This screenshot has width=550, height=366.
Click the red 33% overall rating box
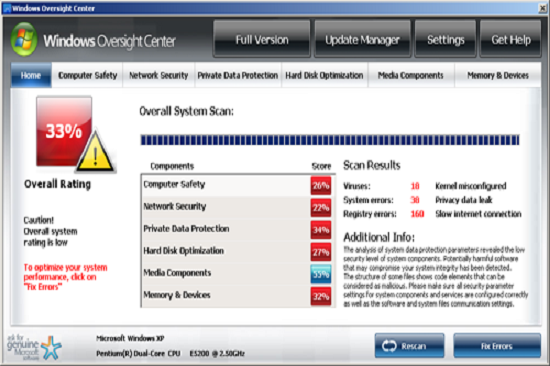64,131
